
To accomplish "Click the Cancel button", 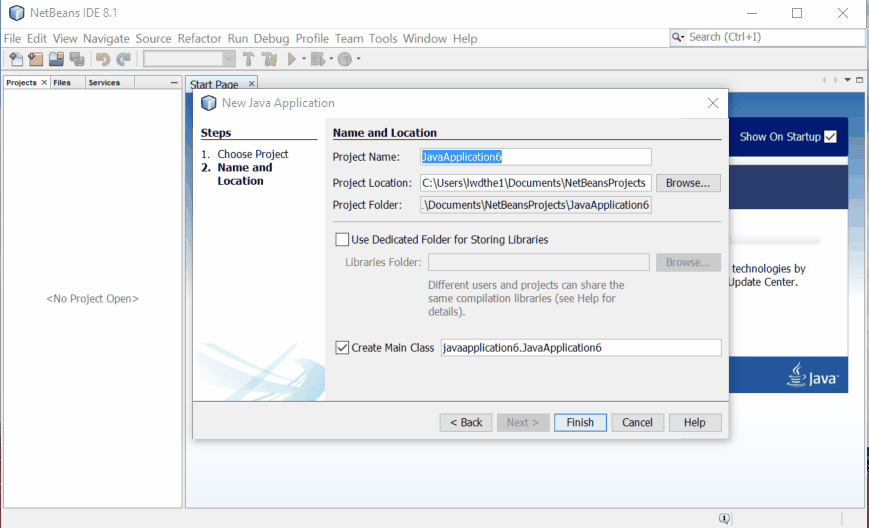I will [x=637, y=422].
